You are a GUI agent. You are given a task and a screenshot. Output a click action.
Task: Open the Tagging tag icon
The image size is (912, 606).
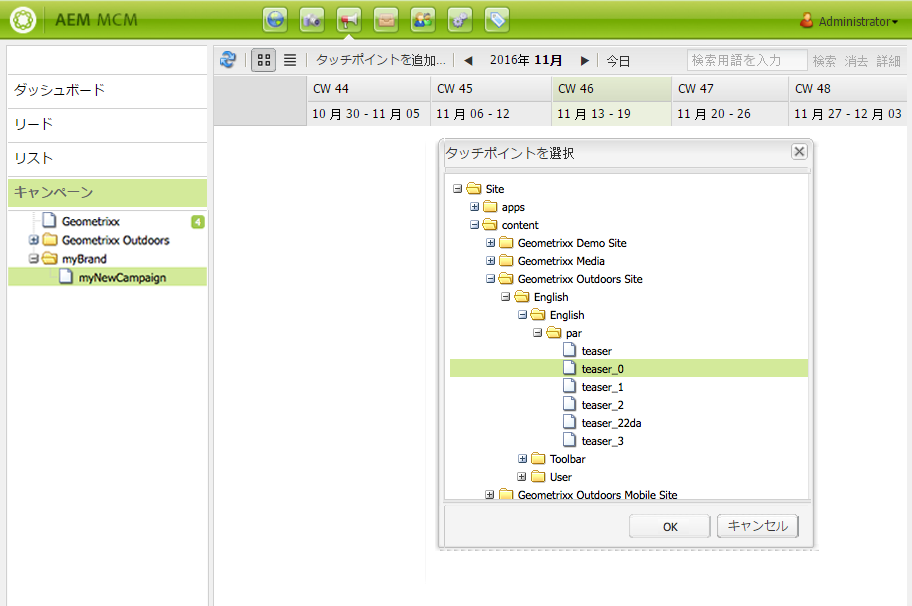coord(497,20)
